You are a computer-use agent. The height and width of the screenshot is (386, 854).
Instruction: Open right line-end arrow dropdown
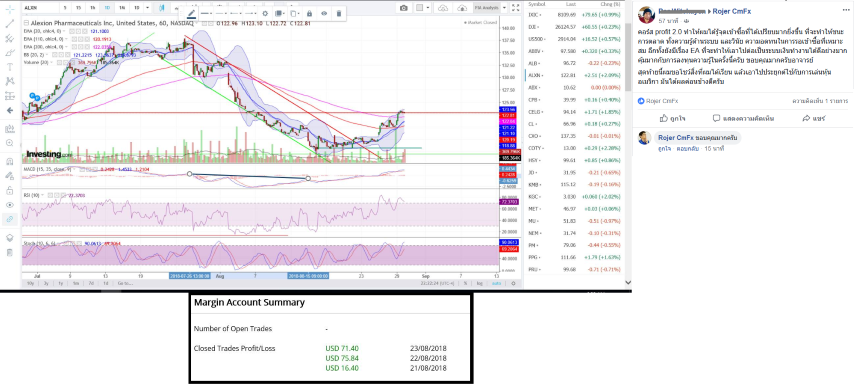point(251,13)
